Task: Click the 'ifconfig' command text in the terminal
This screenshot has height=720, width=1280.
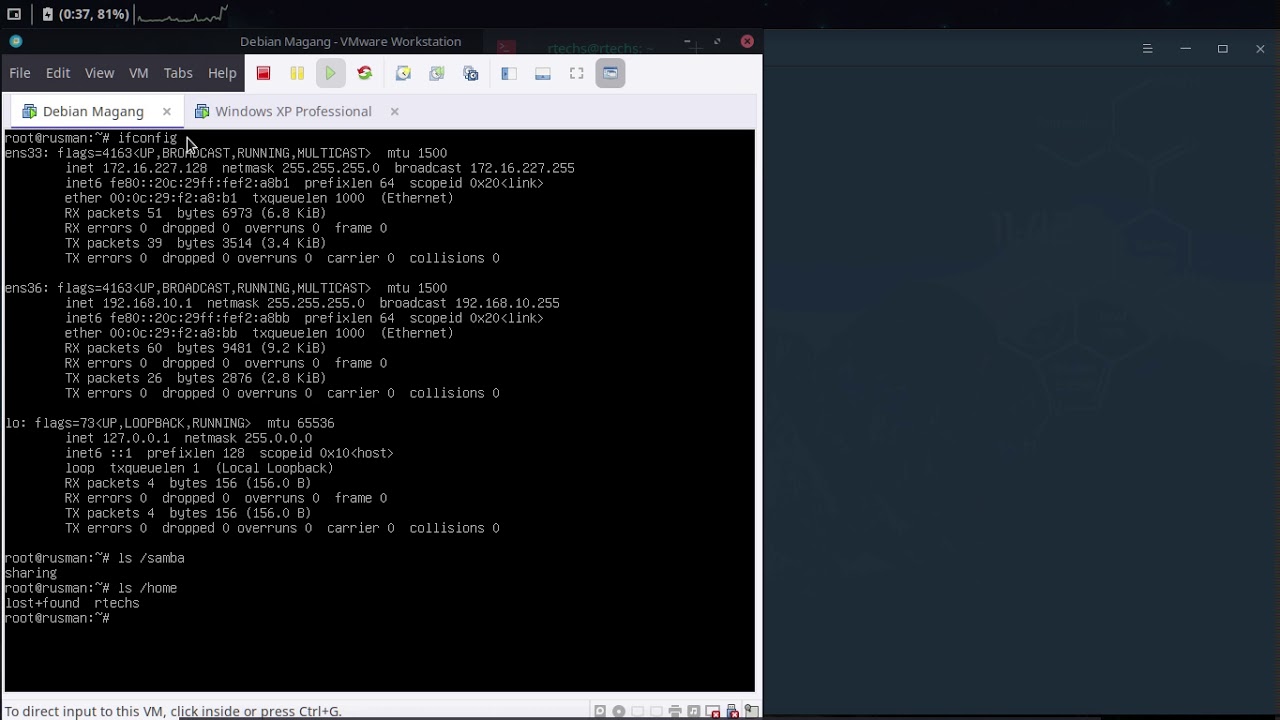Action: pyautogui.click(x=147, y=138)
